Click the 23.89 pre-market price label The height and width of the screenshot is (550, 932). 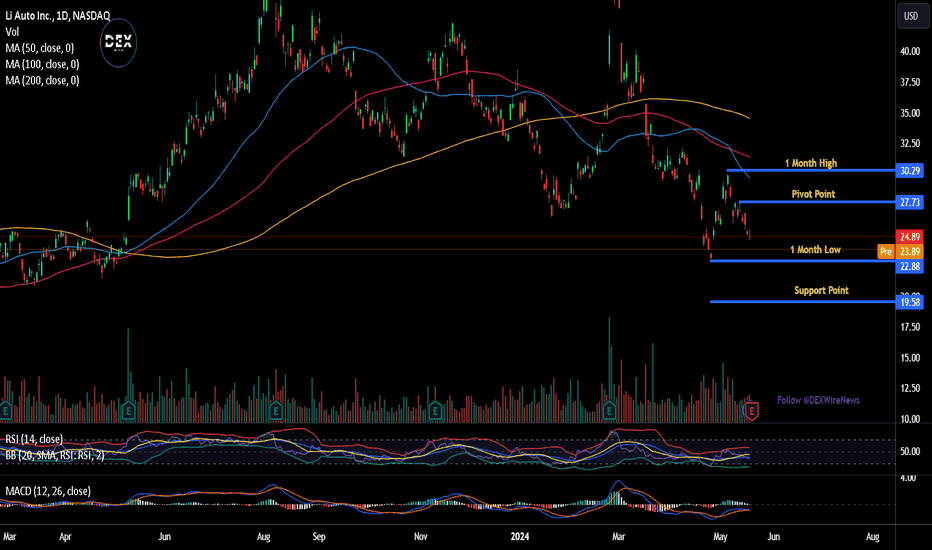[909, 252]
